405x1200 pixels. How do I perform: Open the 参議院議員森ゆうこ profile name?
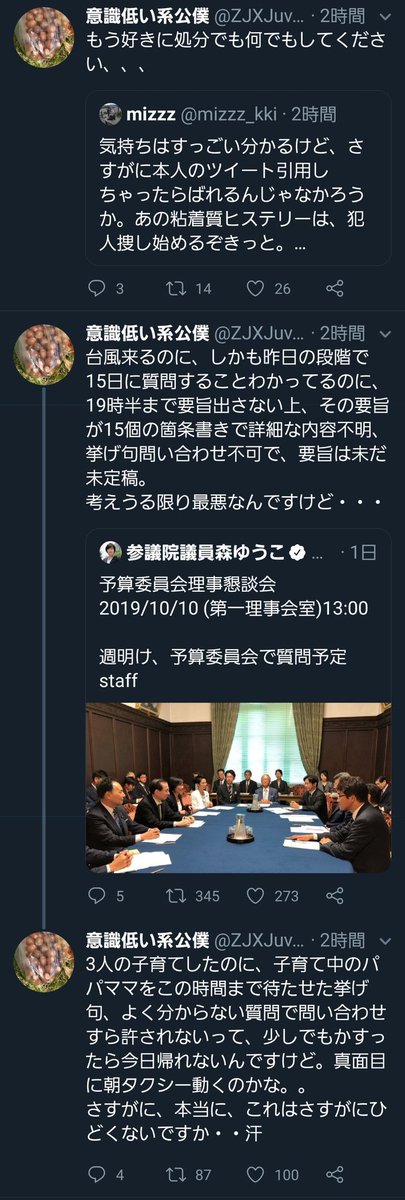point(206,552)
